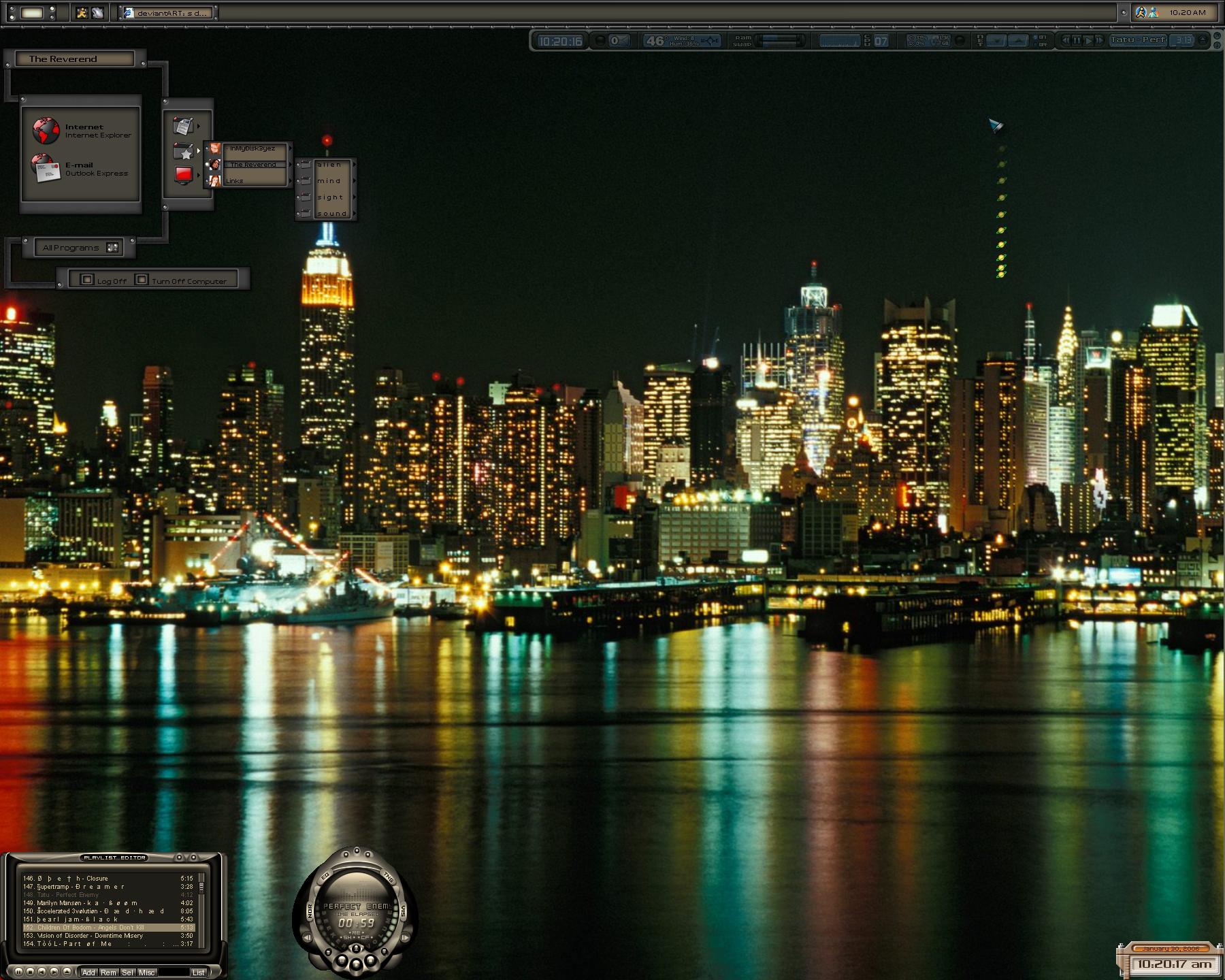Open the sound folder
The width and height of the screenshot is (1225, 980).
coord(332,214)
